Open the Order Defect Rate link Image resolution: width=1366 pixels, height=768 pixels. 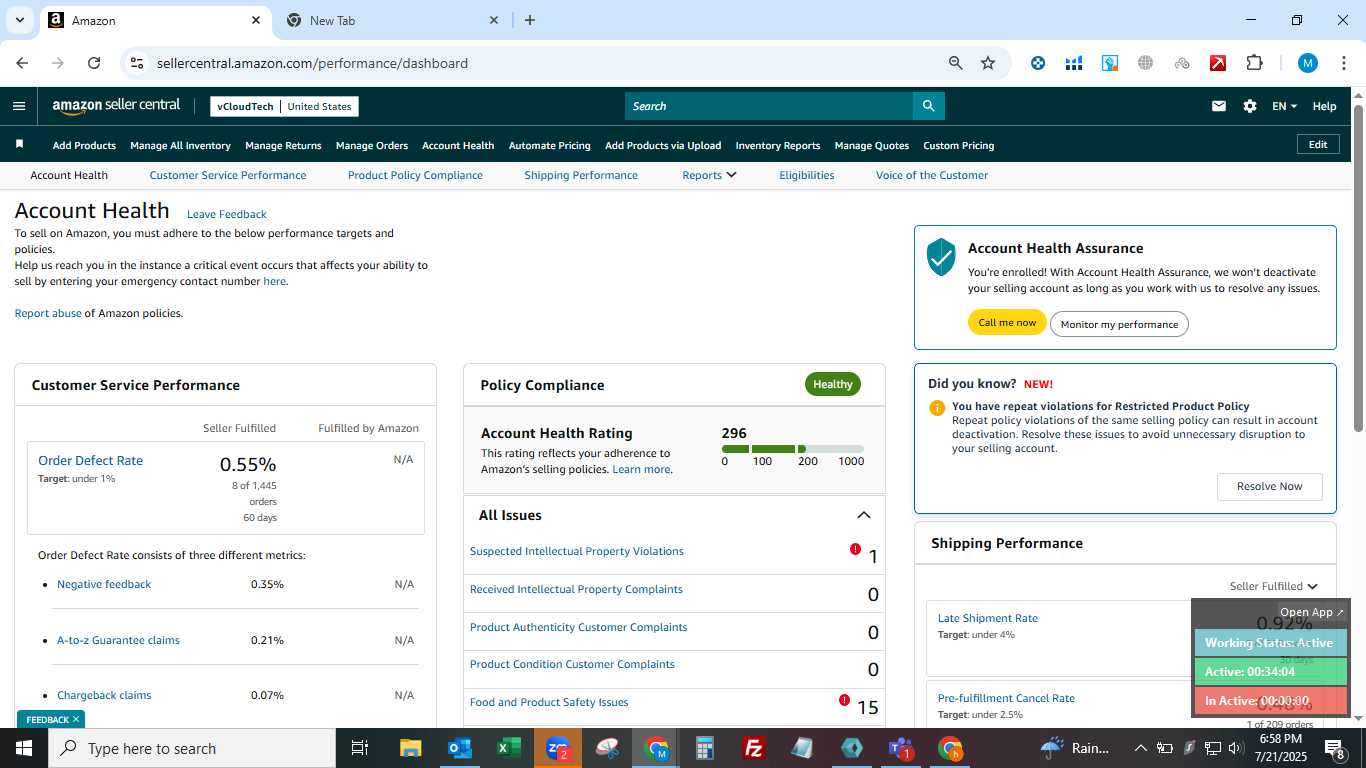90,460
